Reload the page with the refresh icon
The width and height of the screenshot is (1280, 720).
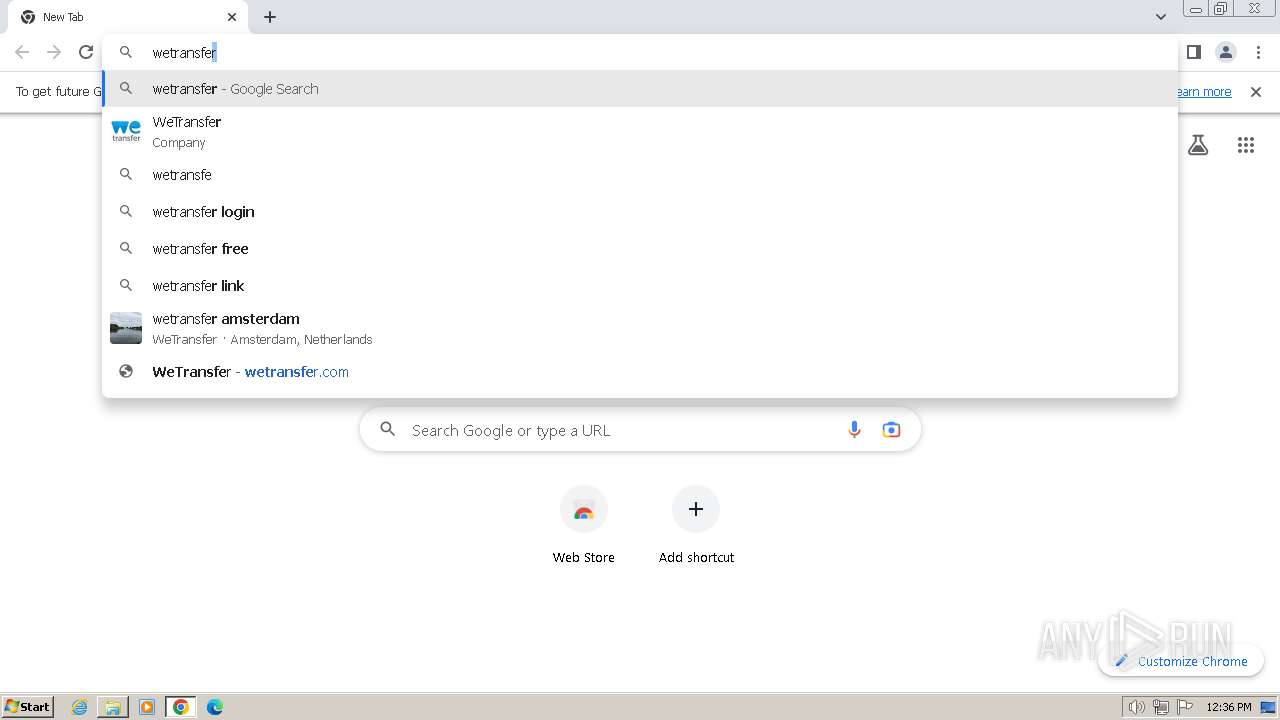86,52
